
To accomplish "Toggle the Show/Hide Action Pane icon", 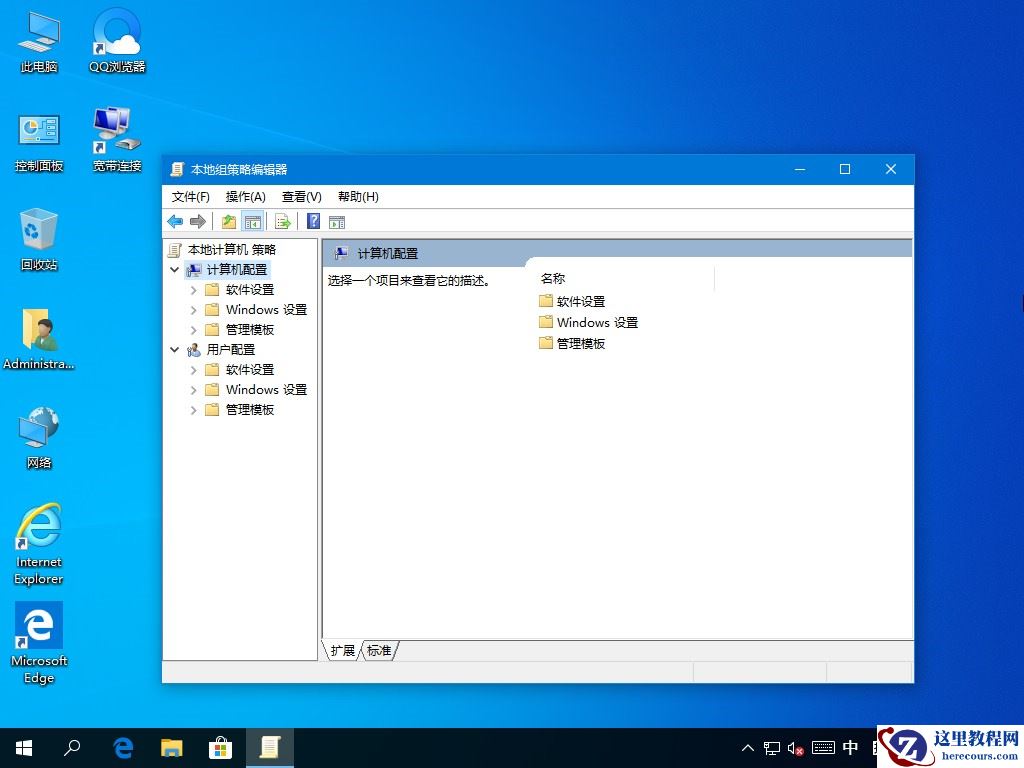I will (x=337, y=221).
